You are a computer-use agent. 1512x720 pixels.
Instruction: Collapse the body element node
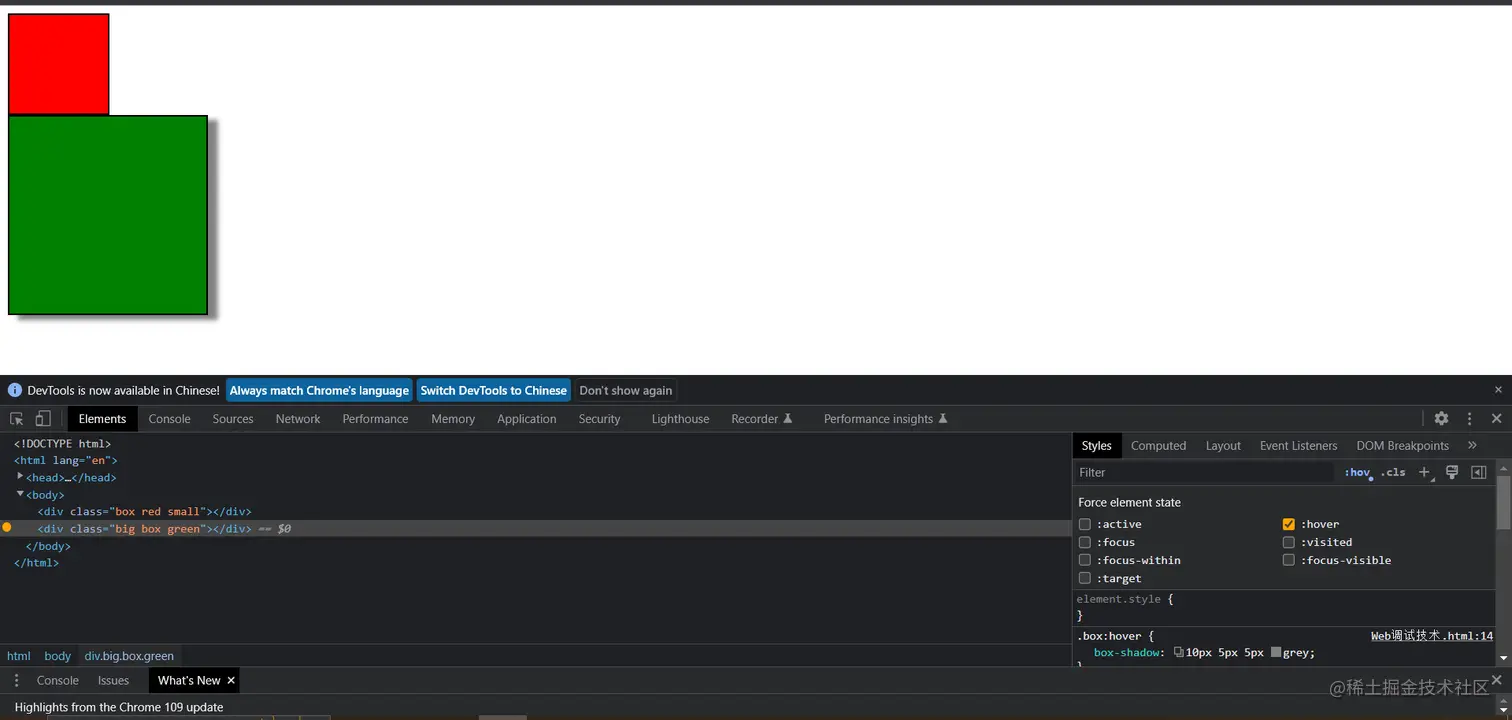coord(20,493)
